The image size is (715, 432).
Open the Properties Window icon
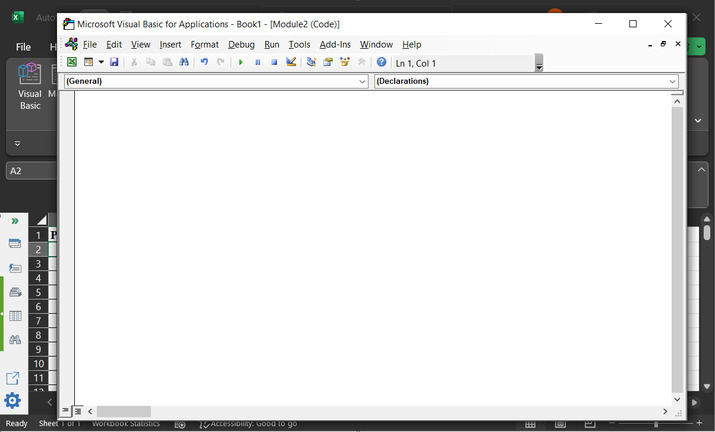328,62
